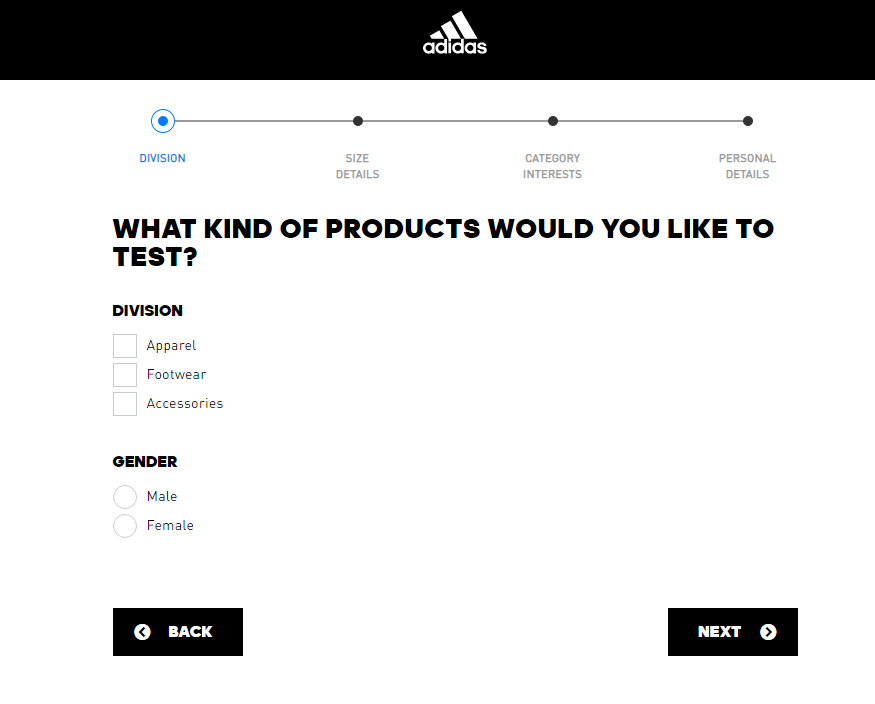Click the Division label under the active step
This screenshot has height=704, width=875.
click(162, 158)
